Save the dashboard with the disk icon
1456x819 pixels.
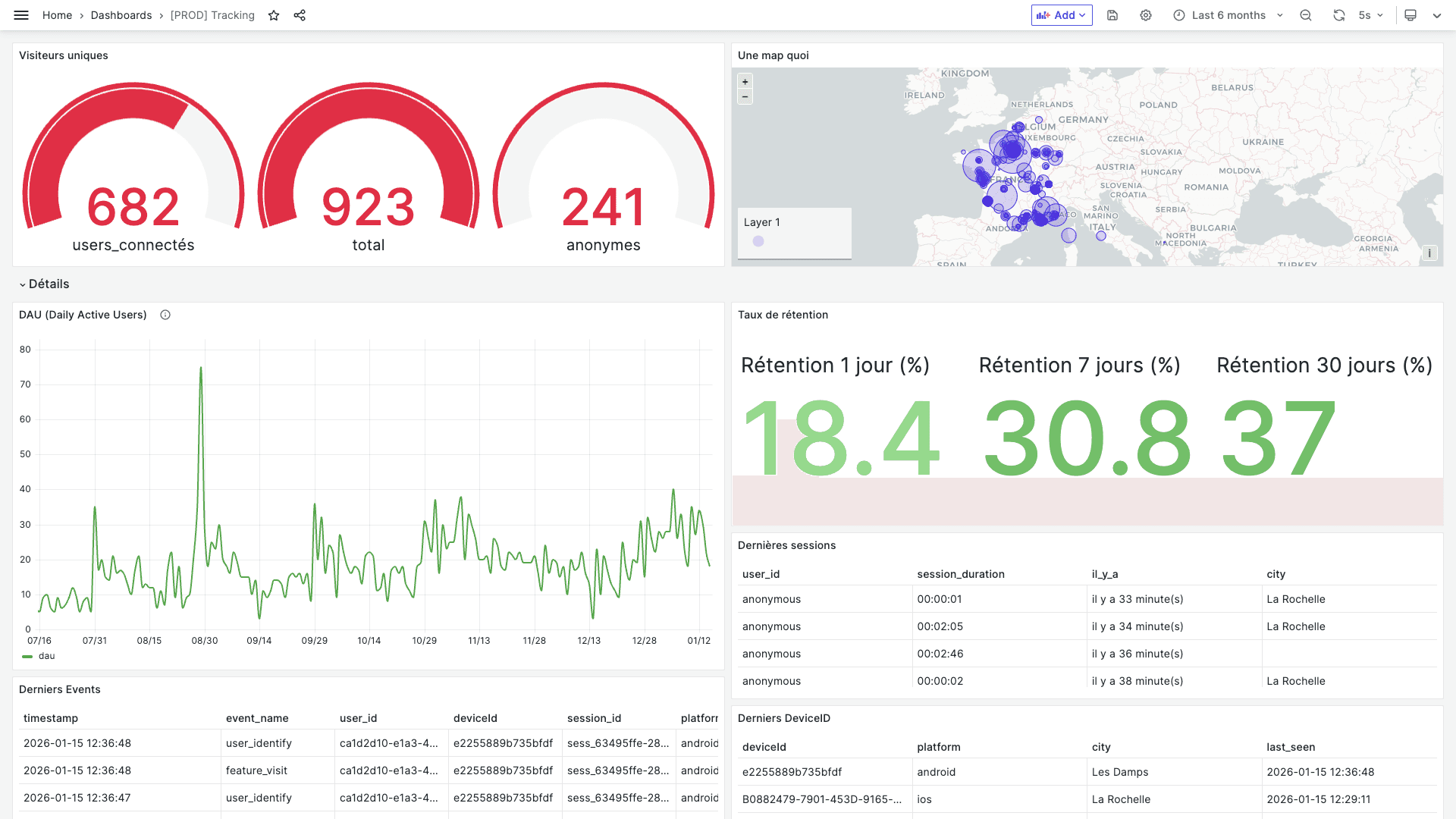coord(1112,15)
